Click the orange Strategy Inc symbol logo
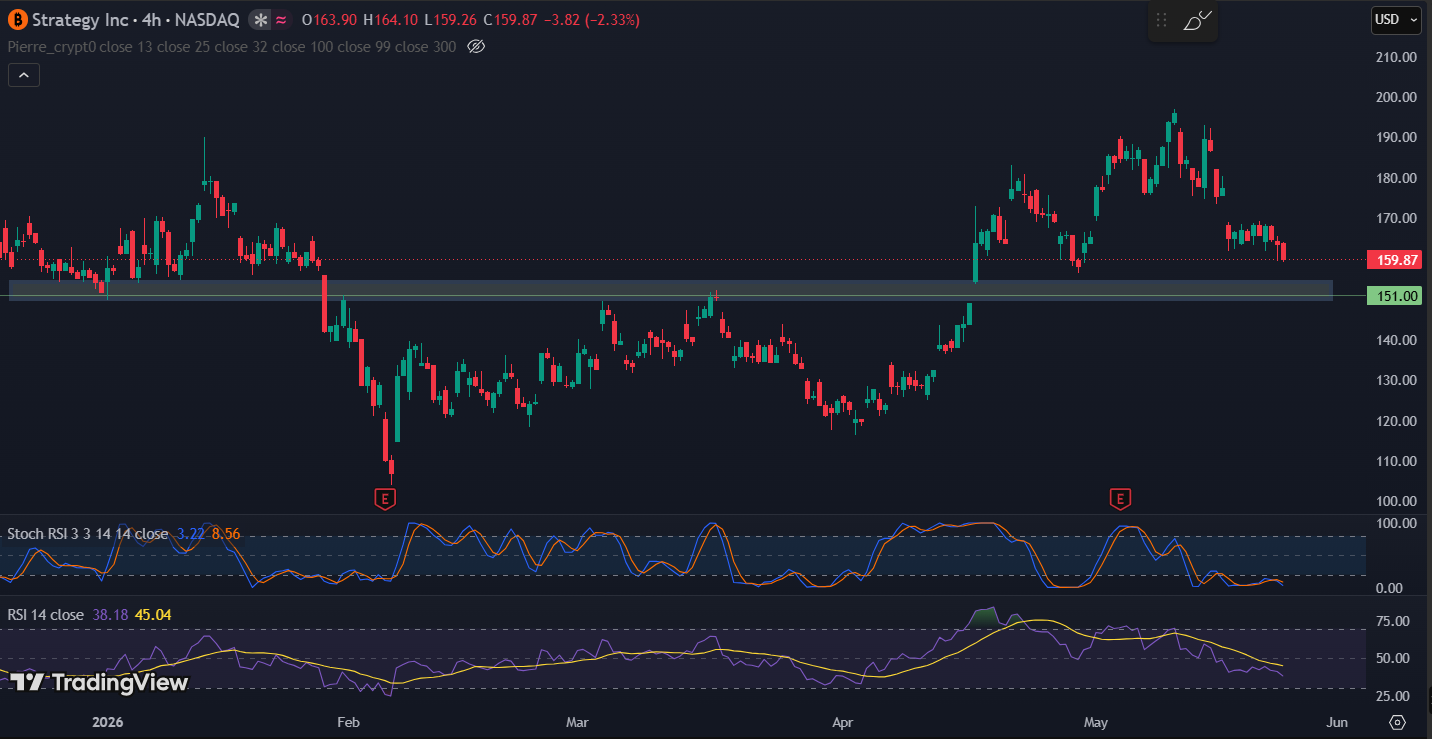1432x739 pixels. click(x=17, y=19)
